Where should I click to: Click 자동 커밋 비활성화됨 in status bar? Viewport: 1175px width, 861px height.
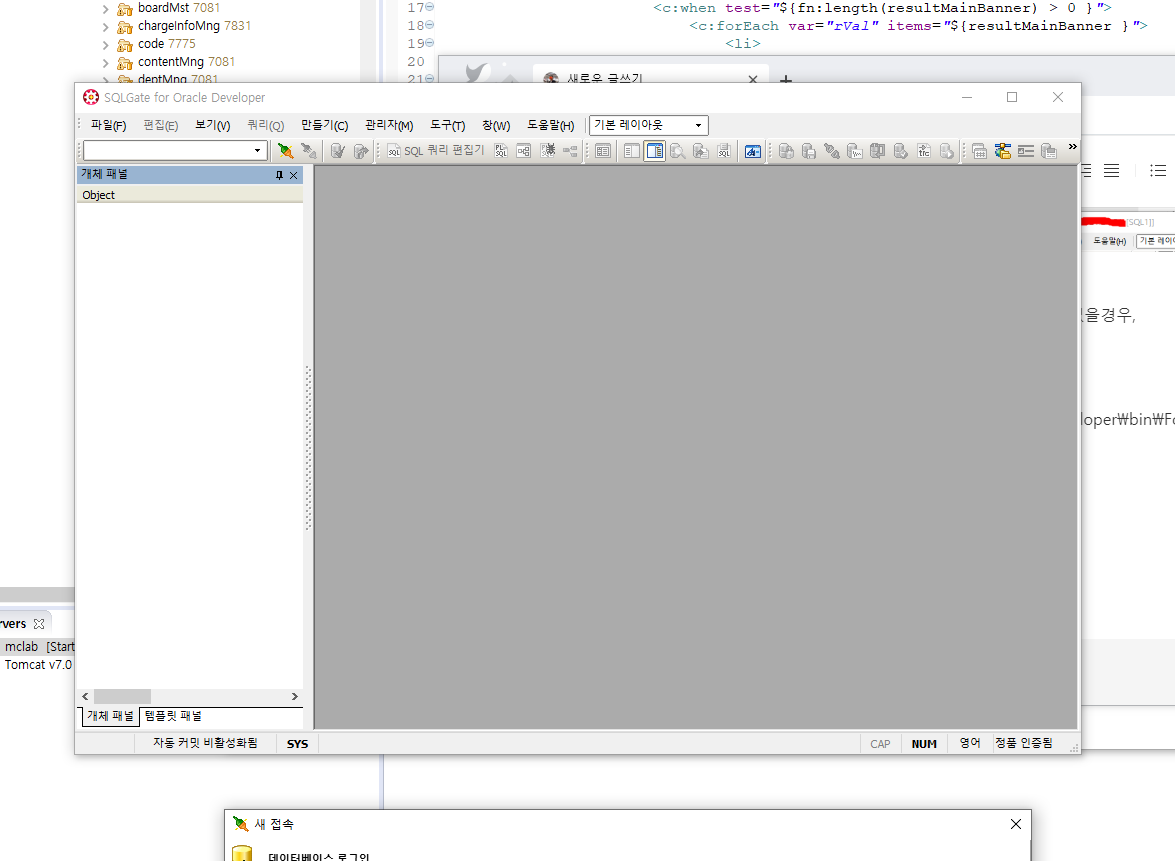point(205,743)
